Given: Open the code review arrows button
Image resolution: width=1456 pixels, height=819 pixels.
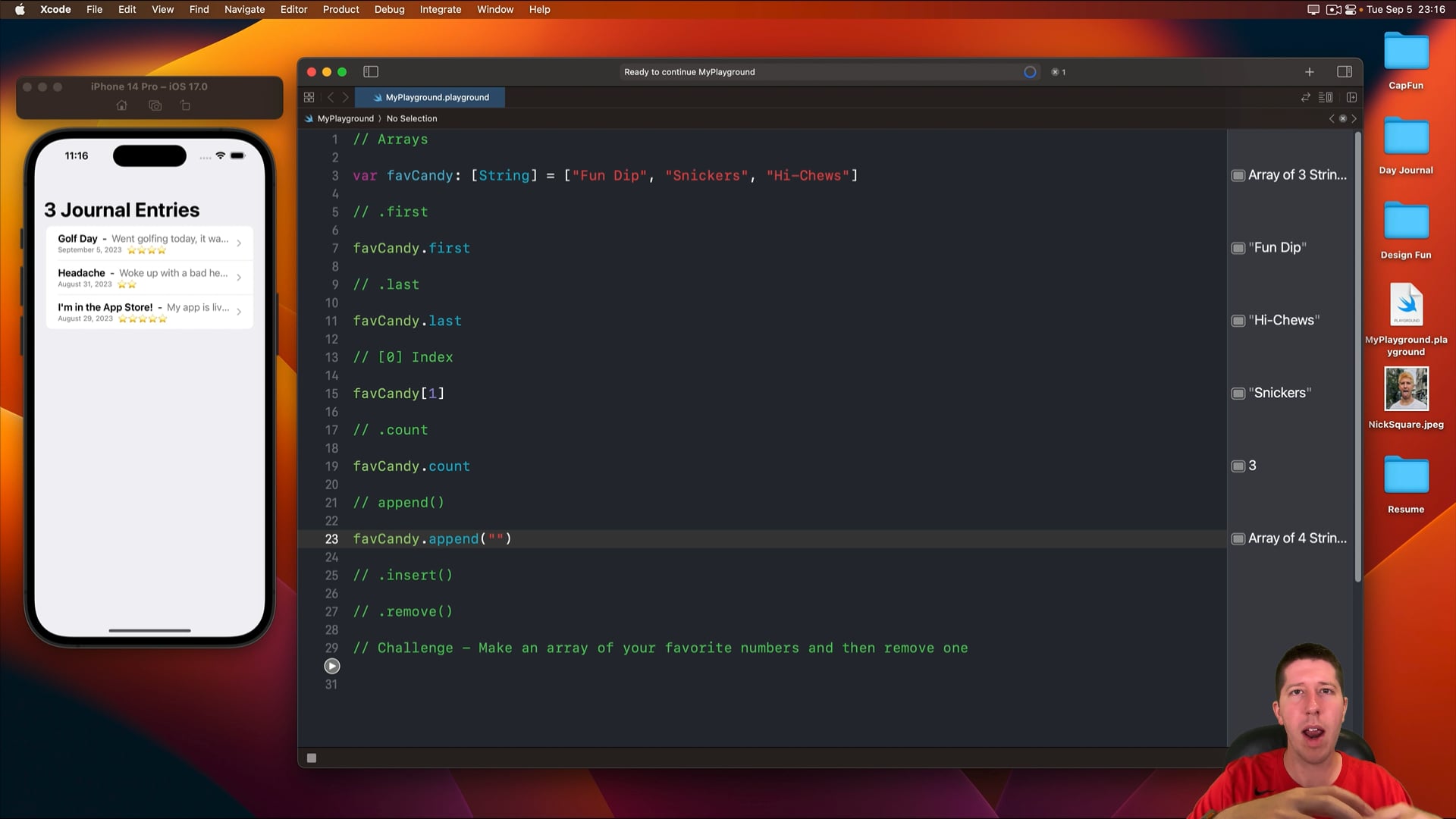Looking at the screenshot, I should (1306, 97).
